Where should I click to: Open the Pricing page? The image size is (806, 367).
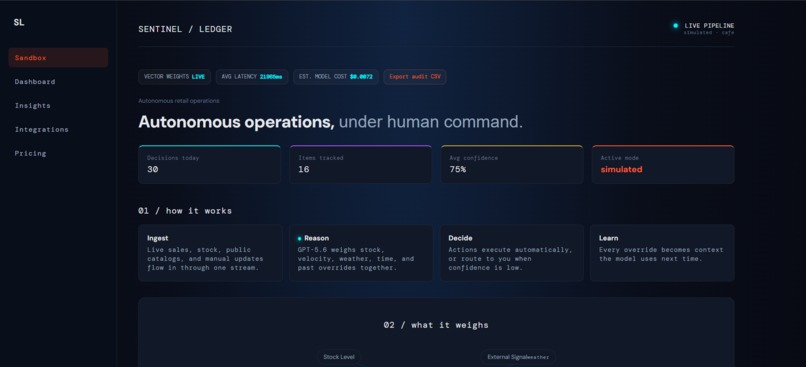click(x=30, y=153)
